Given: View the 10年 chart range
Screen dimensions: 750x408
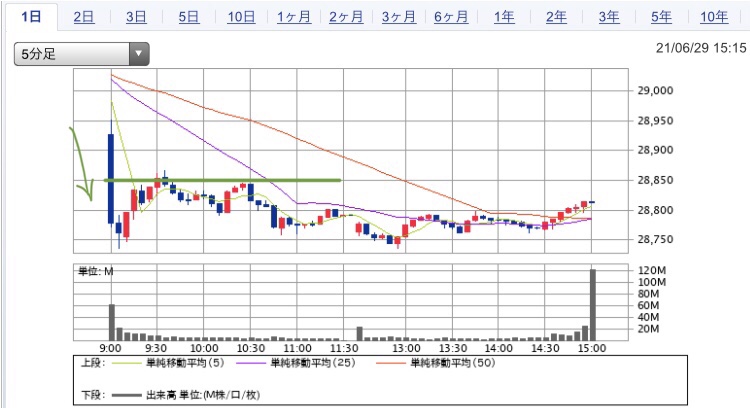Looking at the screenshot, I should click(714, 17).
